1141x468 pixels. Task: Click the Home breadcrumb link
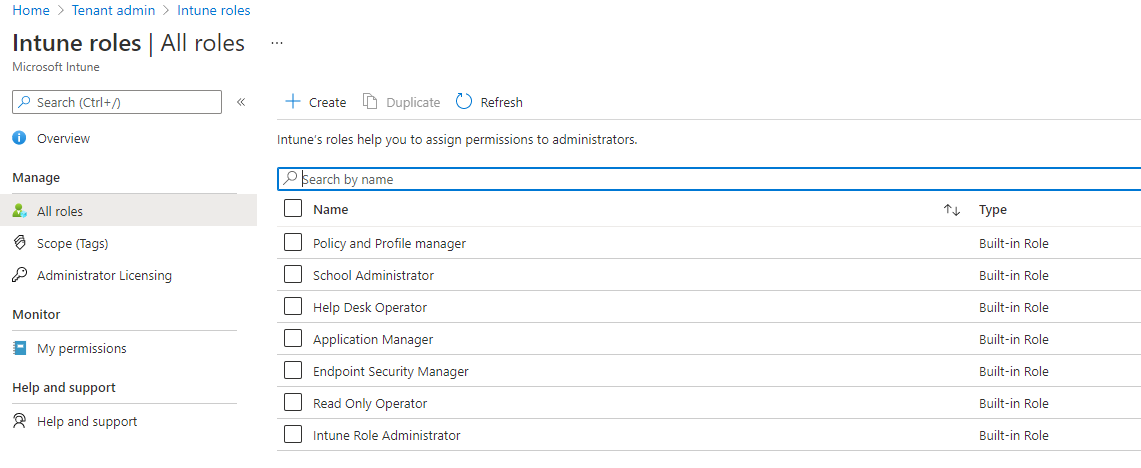click(31, 10)
